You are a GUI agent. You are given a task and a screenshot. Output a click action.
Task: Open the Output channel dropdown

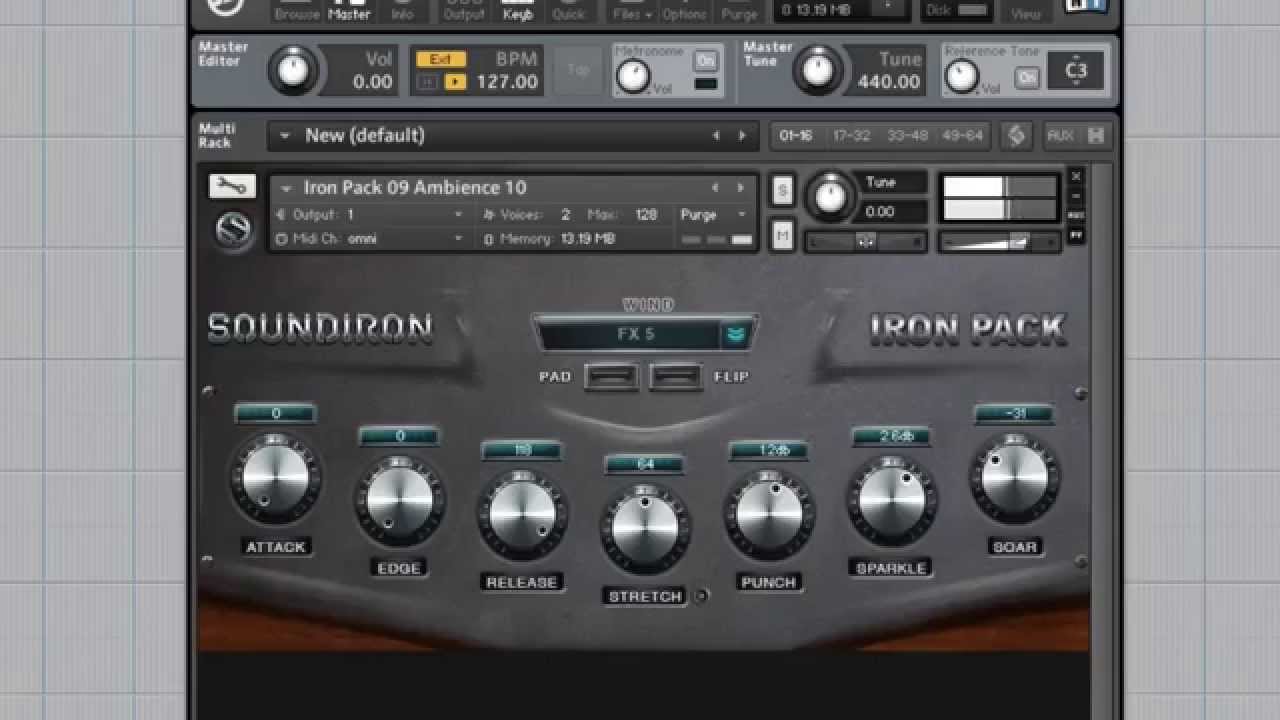(370, 214)
